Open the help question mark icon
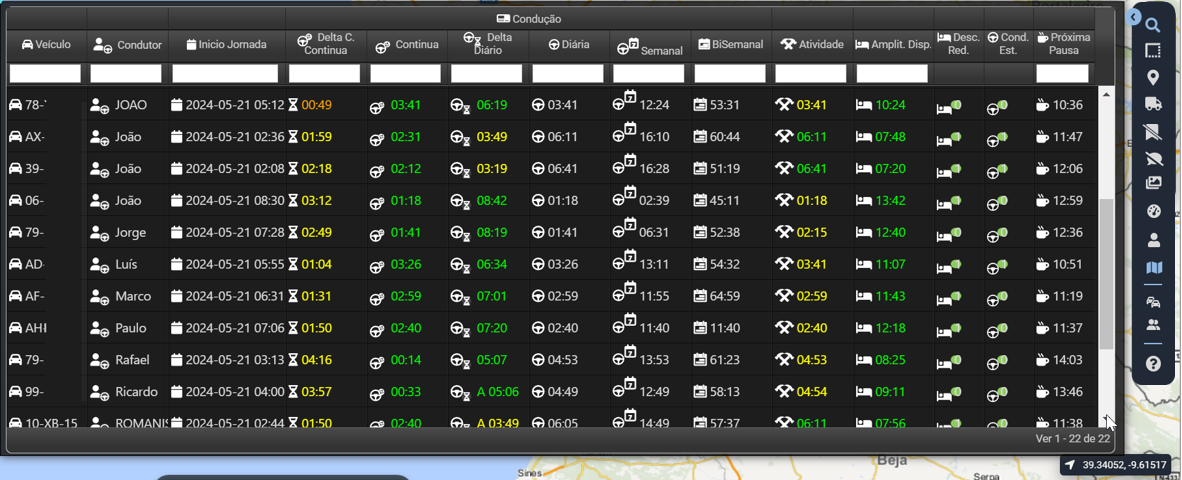 tap(1153, 364)
